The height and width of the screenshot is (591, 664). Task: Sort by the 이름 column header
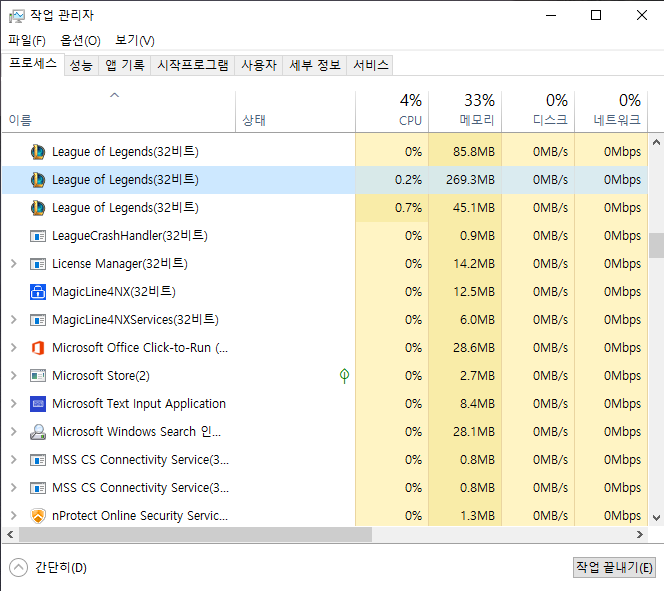(x=119, y=112)
